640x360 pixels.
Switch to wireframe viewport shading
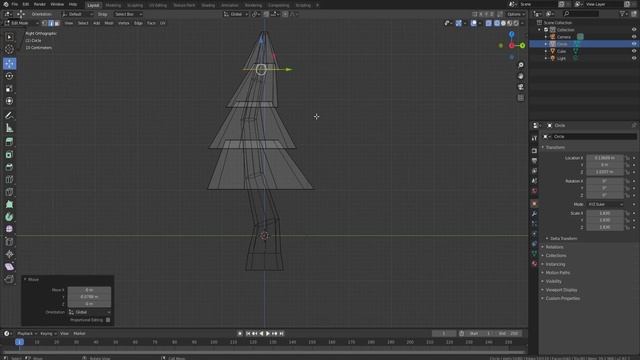coord(497,23)
